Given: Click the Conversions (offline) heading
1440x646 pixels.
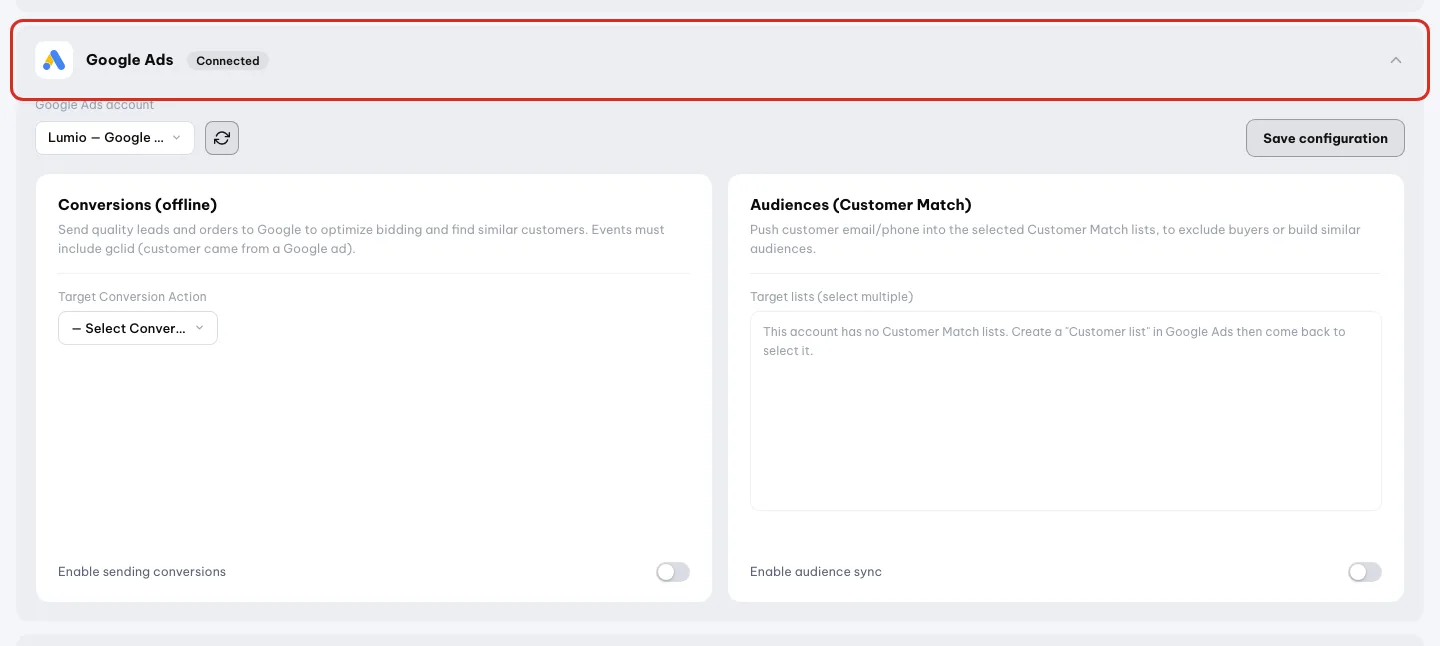Looking at the screenshot, I should [x=138, y=205].
